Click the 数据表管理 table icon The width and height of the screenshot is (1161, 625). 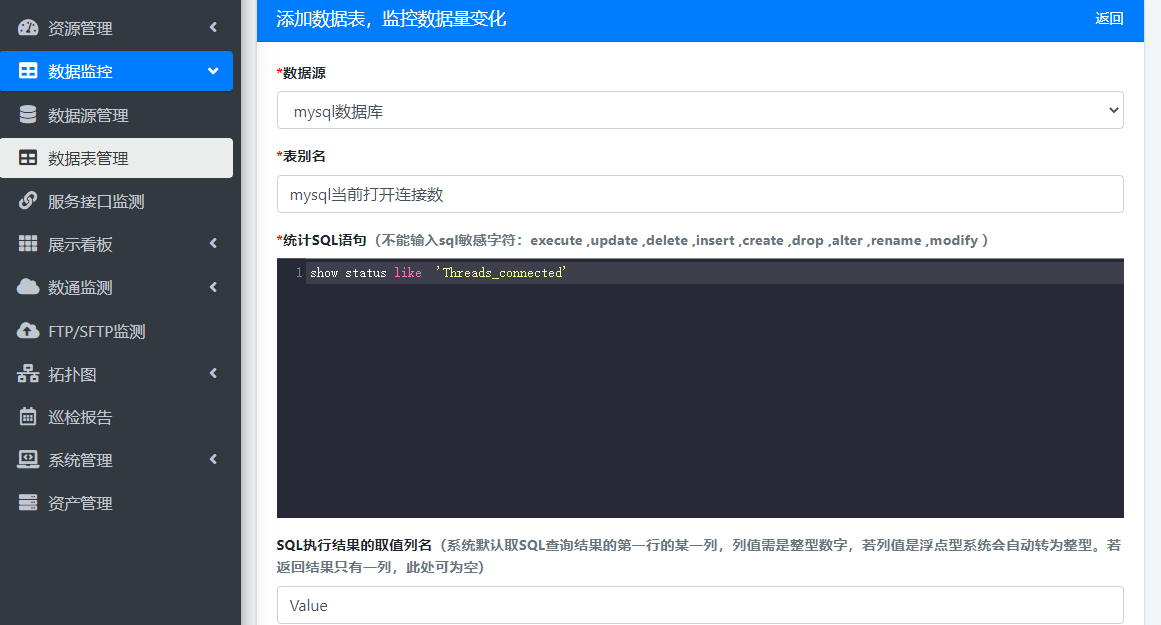coord(28,158)
